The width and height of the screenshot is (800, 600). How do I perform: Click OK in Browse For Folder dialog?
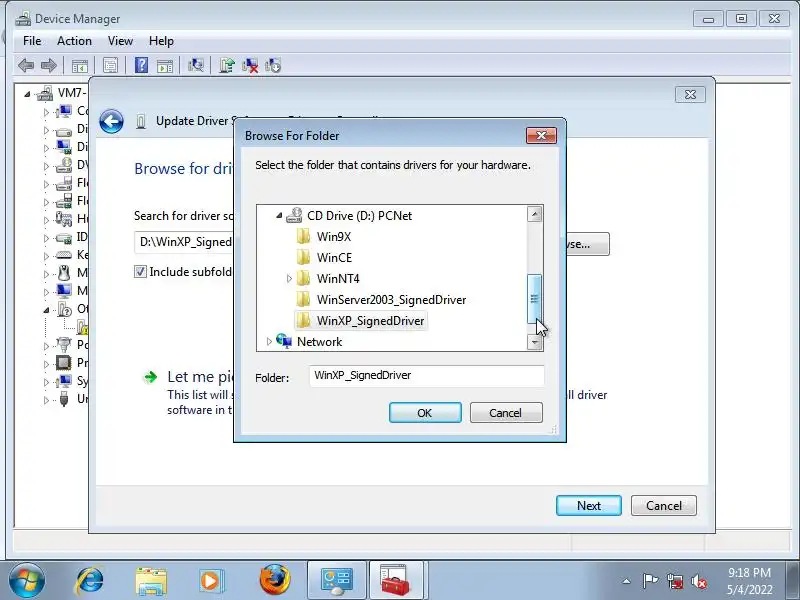(x=425, y=412)
